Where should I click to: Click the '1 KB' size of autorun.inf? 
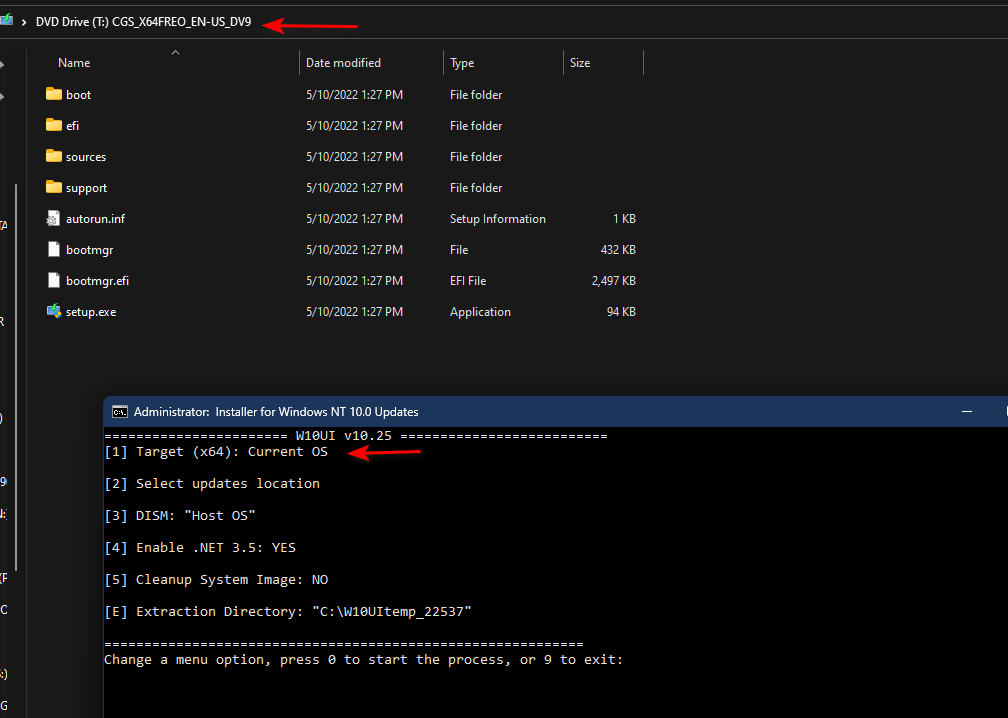[624, 219]
